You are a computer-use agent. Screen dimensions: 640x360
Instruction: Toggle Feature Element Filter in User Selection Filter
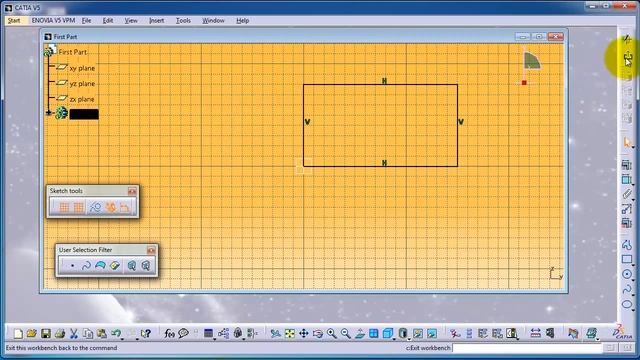pos(131,266)
